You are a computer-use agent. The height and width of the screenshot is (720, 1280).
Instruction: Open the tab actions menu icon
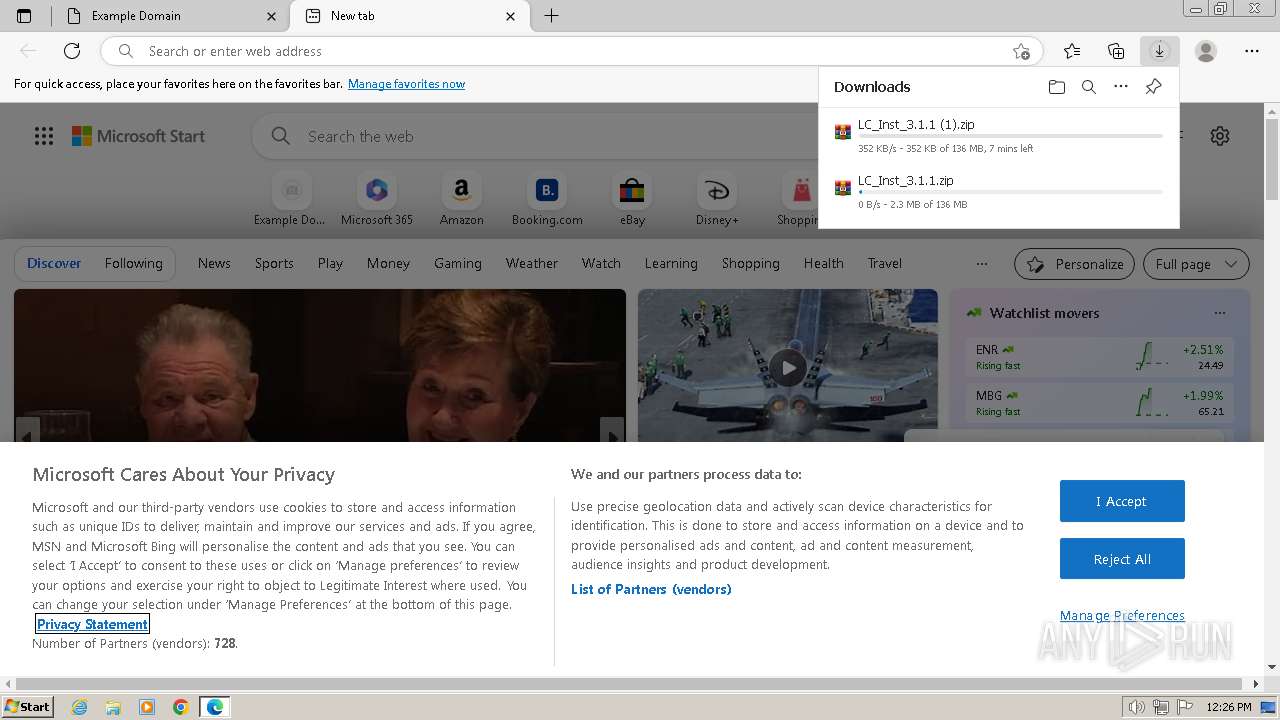pos(24,16)
